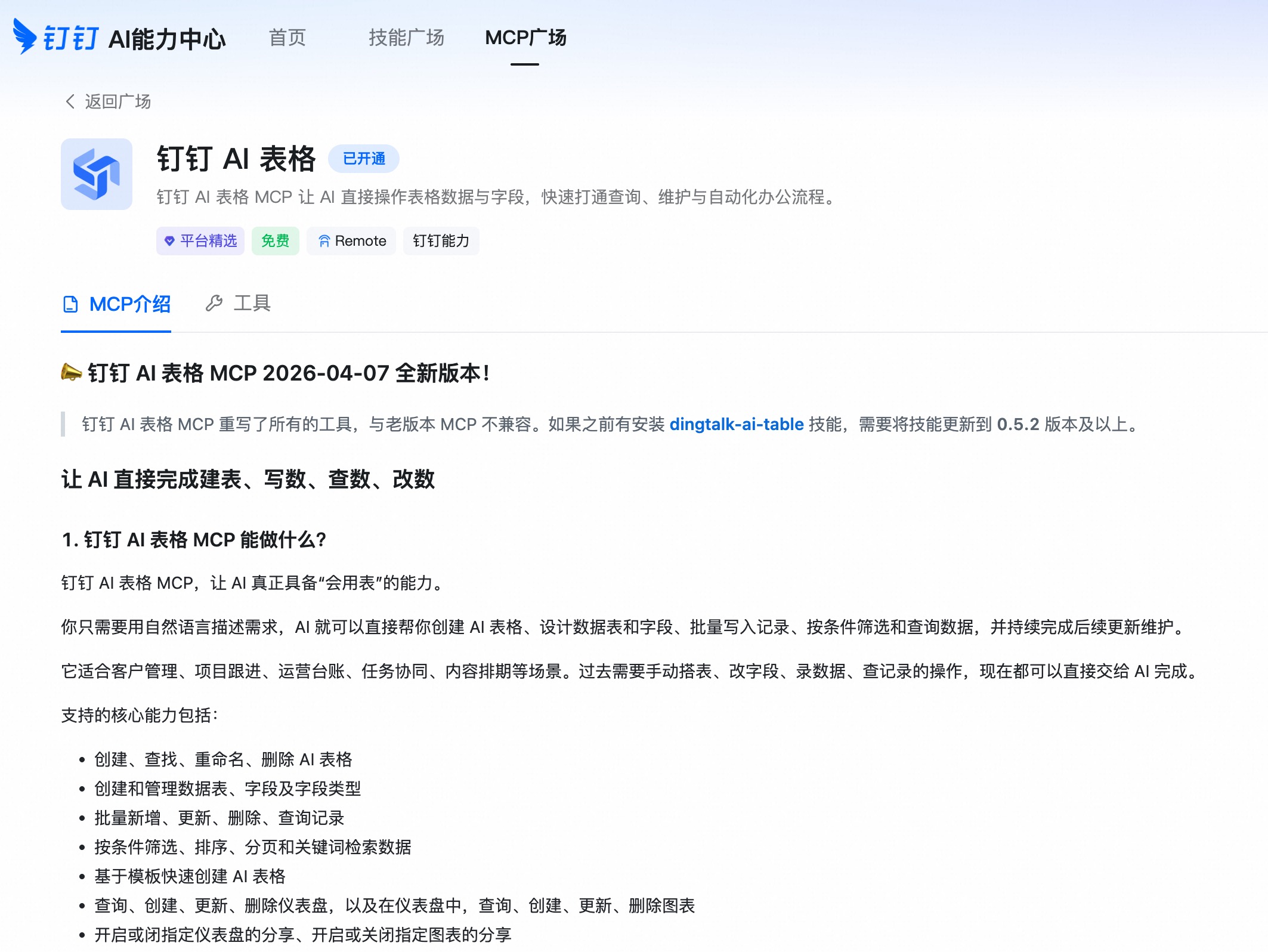
Task: Click bullet 创建、查找、重命名、删除 AI 表格
Action: 223,759
